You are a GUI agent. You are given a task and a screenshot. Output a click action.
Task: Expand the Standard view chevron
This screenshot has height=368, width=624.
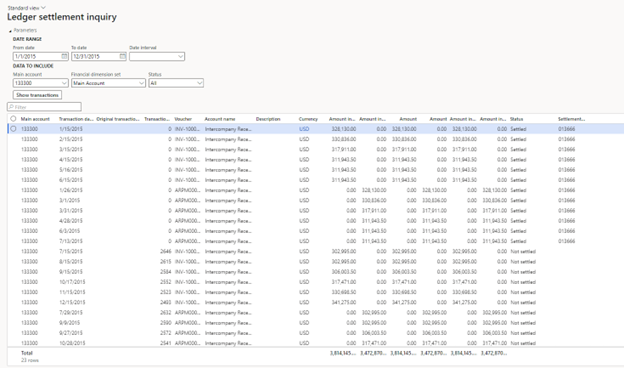click(43, 8)
